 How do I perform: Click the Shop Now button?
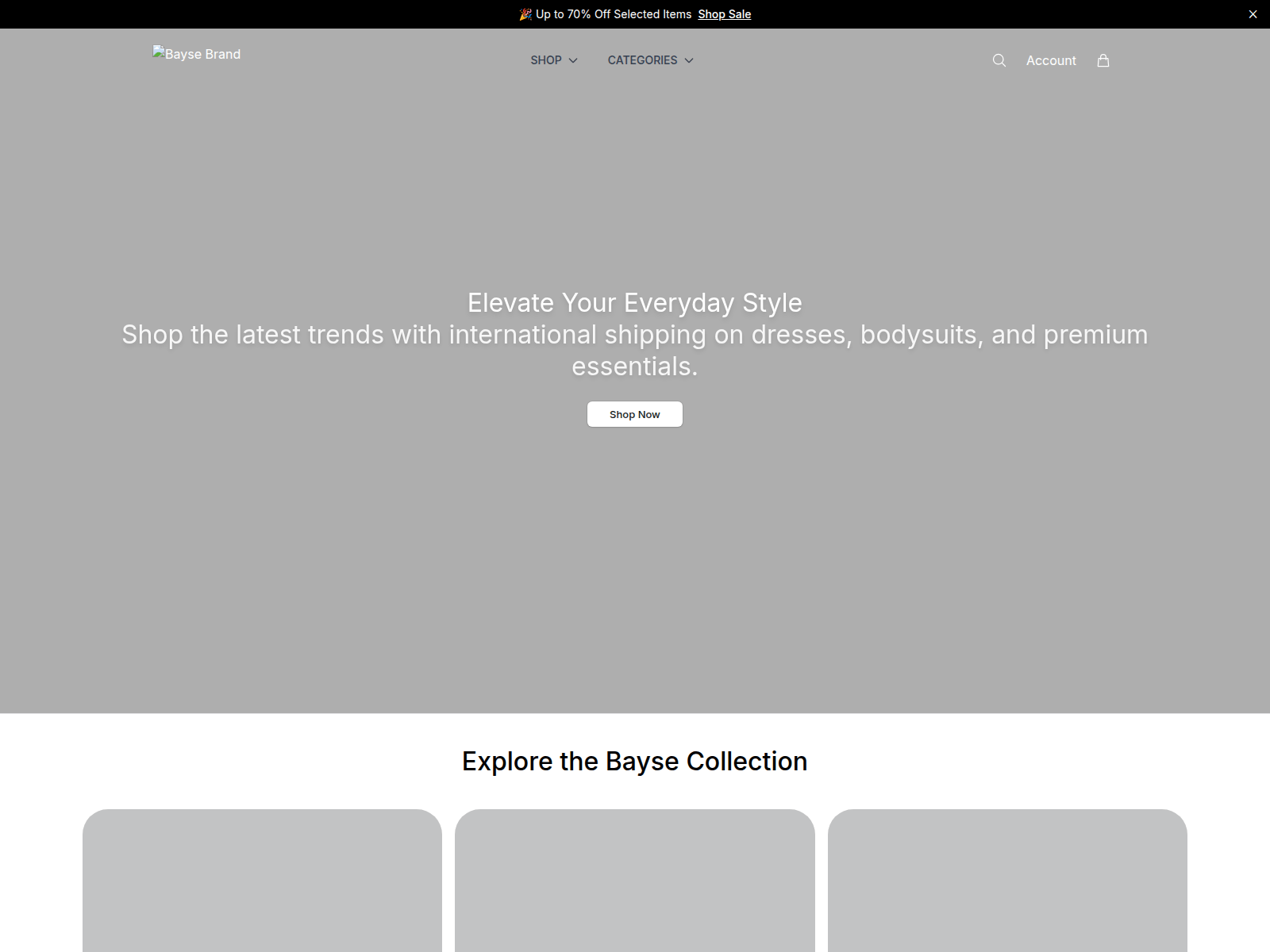(635, 414)
